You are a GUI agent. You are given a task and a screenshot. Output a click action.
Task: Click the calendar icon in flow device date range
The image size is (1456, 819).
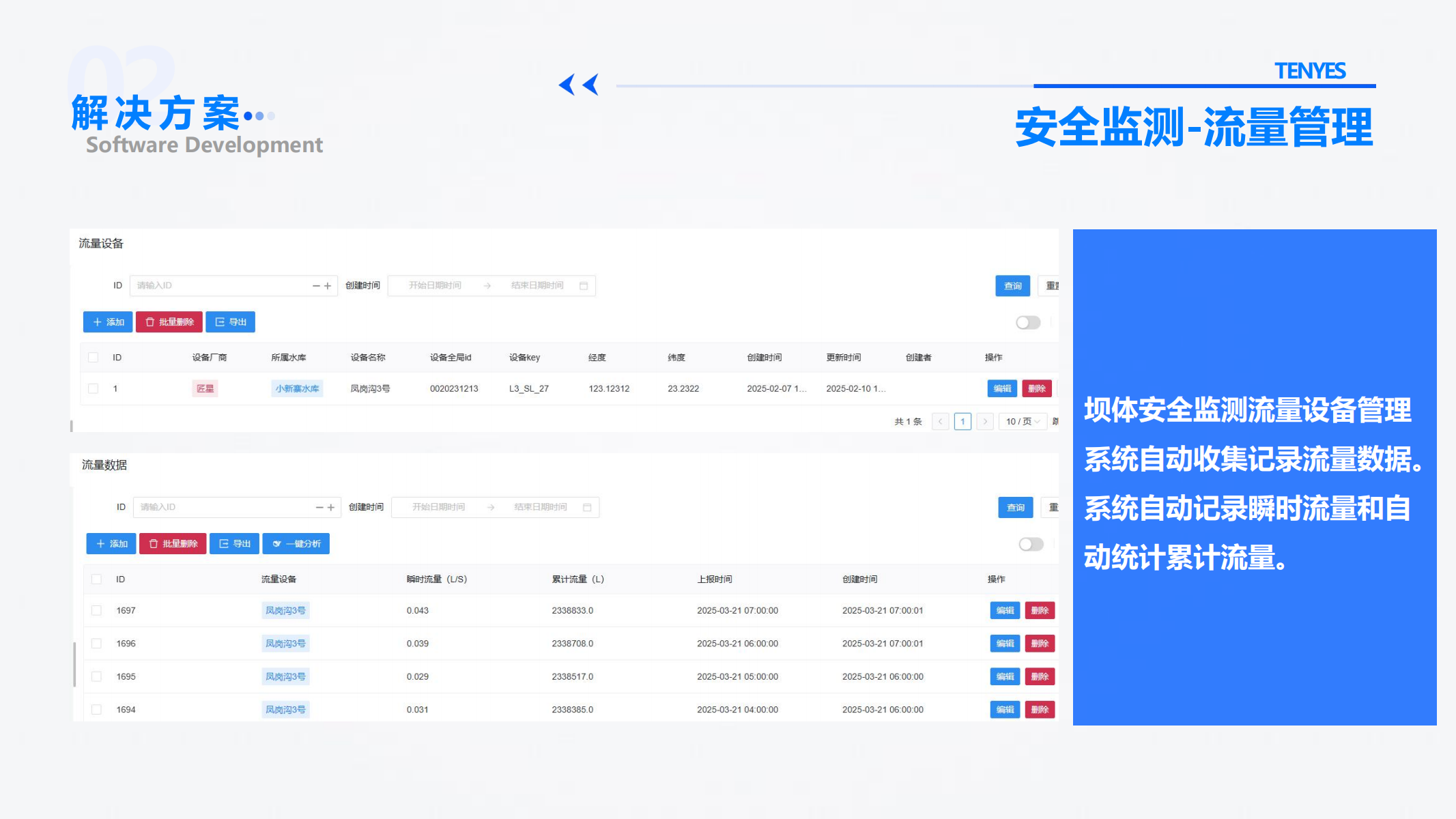click(x=584, y=286)
